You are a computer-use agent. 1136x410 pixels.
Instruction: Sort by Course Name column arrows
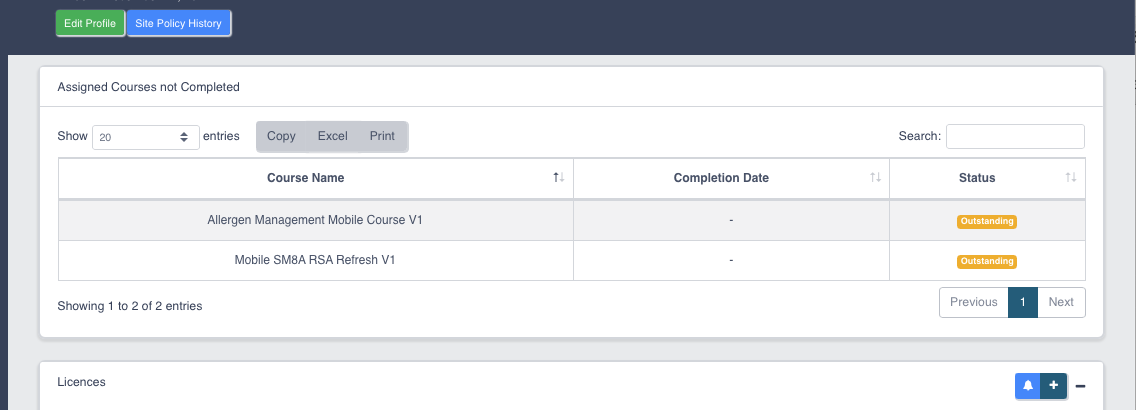(559, 177)
